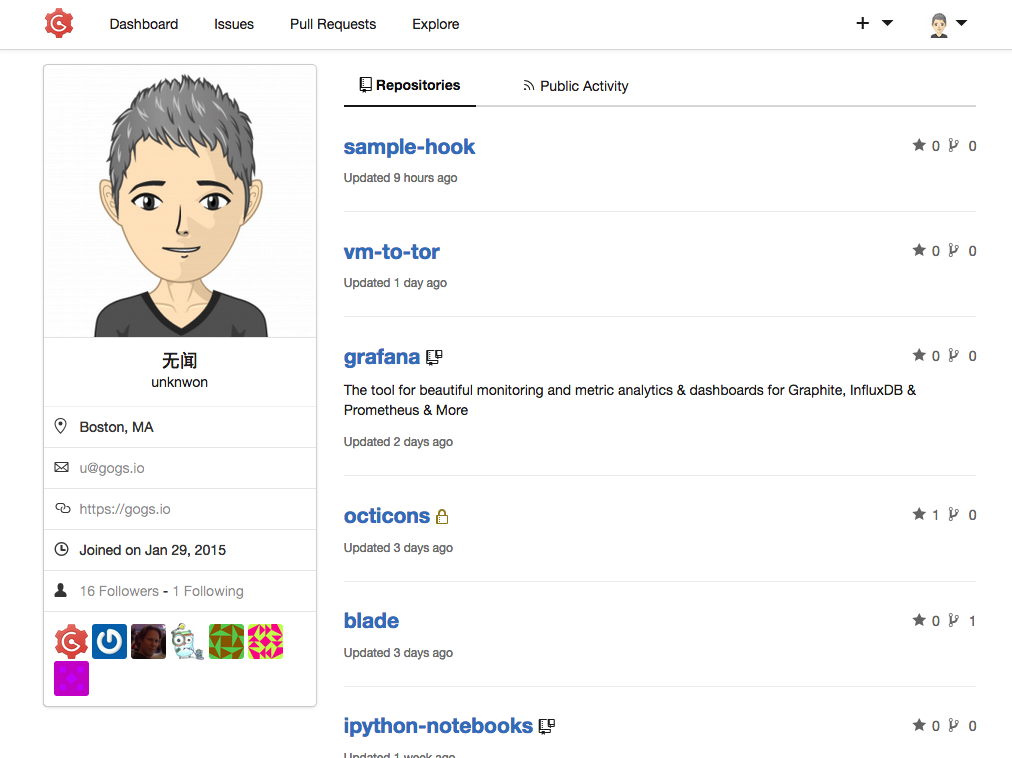This screenshot has height=758, width=1012.
Task: Click 'Updated 2 days ago' text
Action: coord(398,442)
